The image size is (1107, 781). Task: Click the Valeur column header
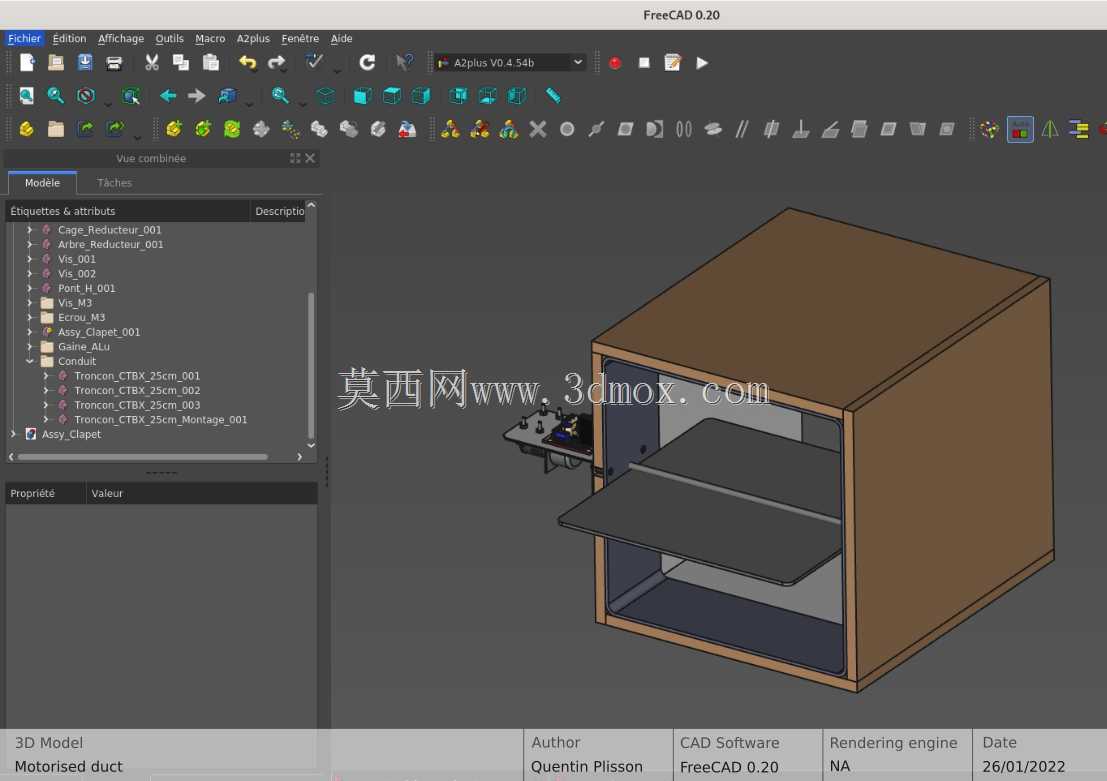(202, 494)
